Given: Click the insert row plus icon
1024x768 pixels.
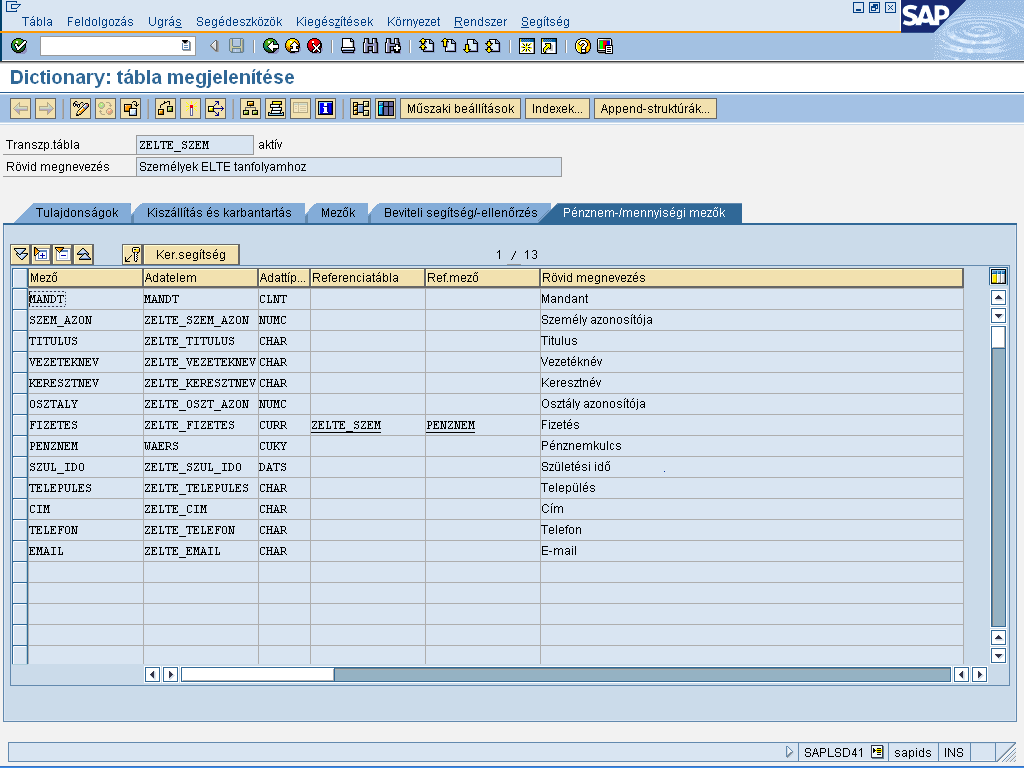Looking at the screenshot, I should click(42, 254).
